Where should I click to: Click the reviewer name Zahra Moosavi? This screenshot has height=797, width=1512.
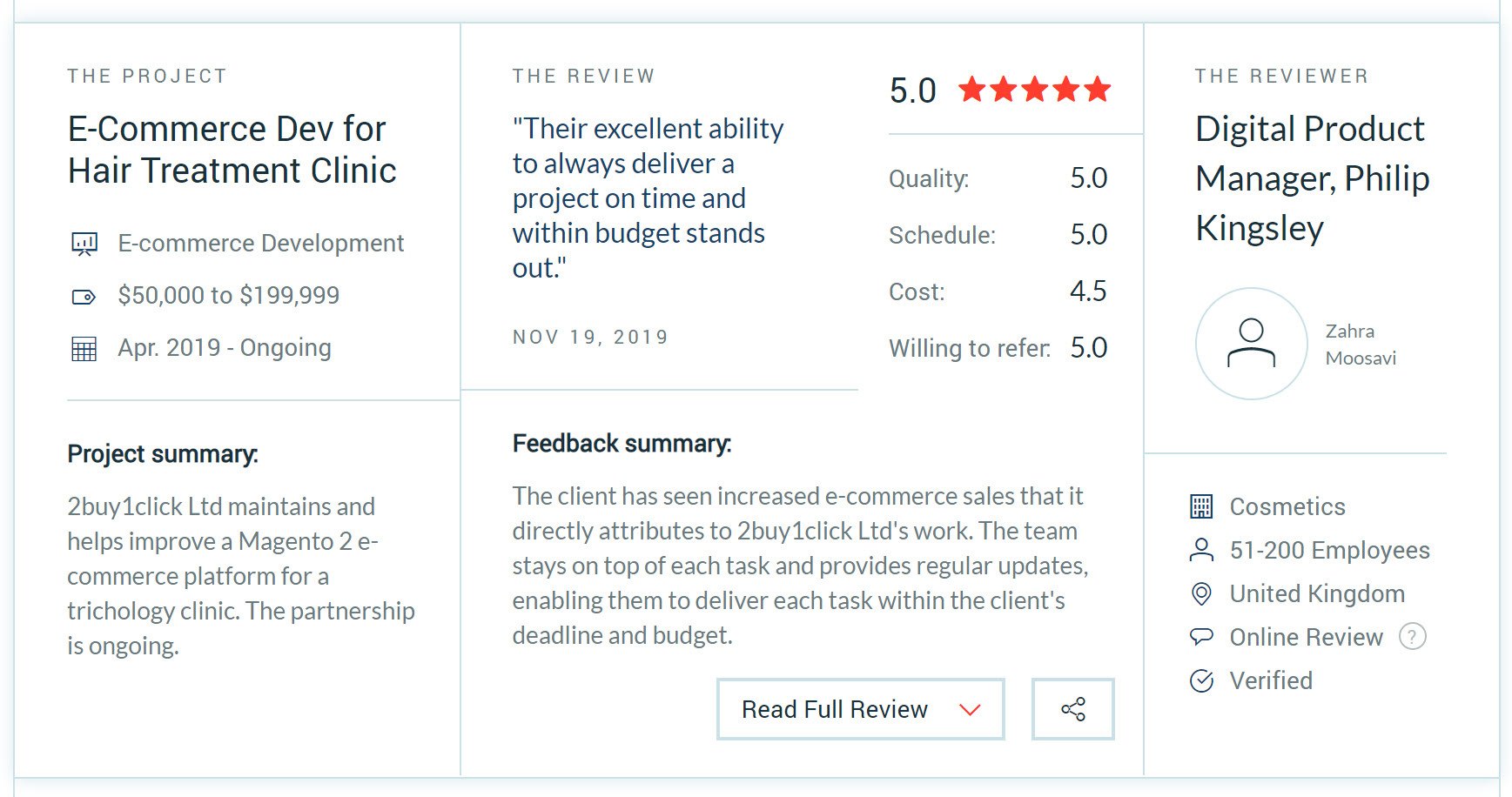click(1360, 345)
